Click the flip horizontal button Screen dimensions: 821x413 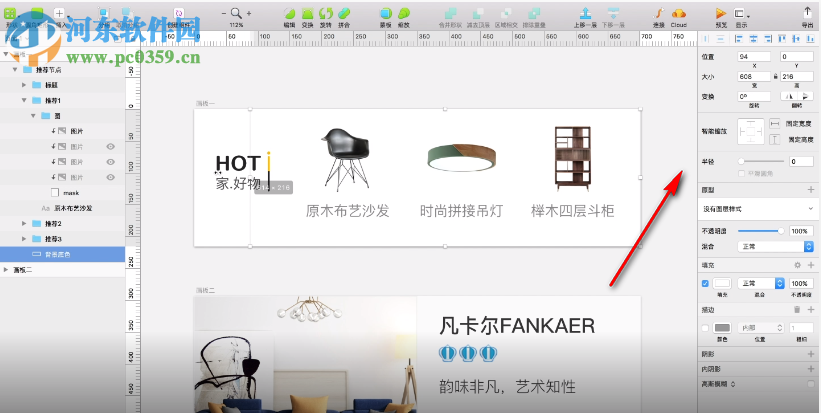tap(789, 96)
